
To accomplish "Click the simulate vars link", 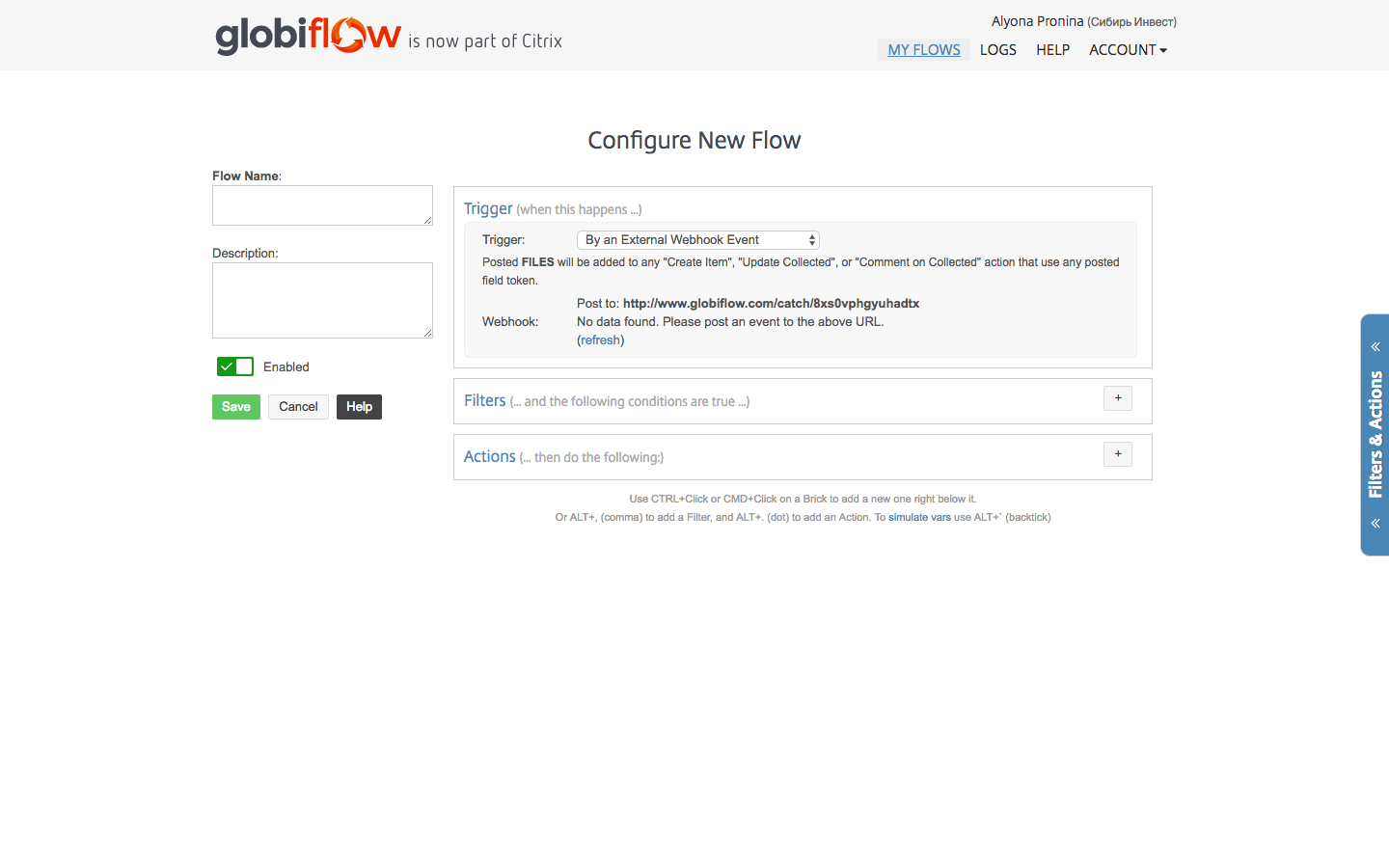I will [x=919, y=517].
